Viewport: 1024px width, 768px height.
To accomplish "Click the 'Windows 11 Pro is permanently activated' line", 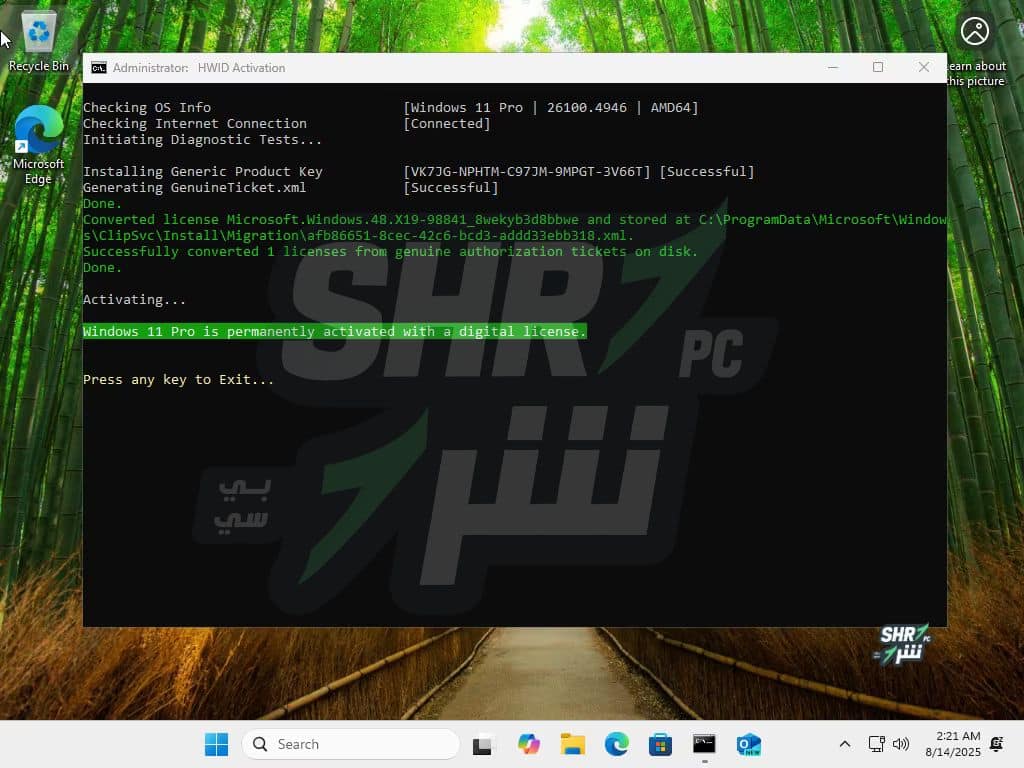I will click(335, 332).
